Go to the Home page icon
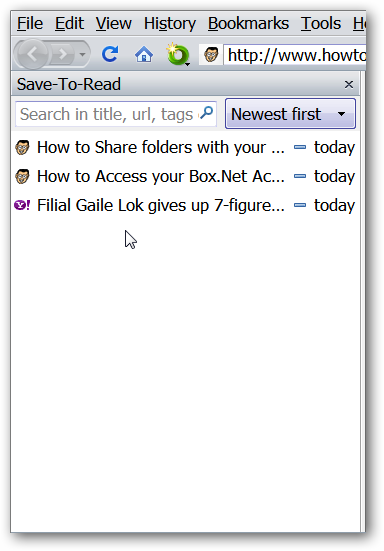 pyautogui.click(x=144, y=54)
